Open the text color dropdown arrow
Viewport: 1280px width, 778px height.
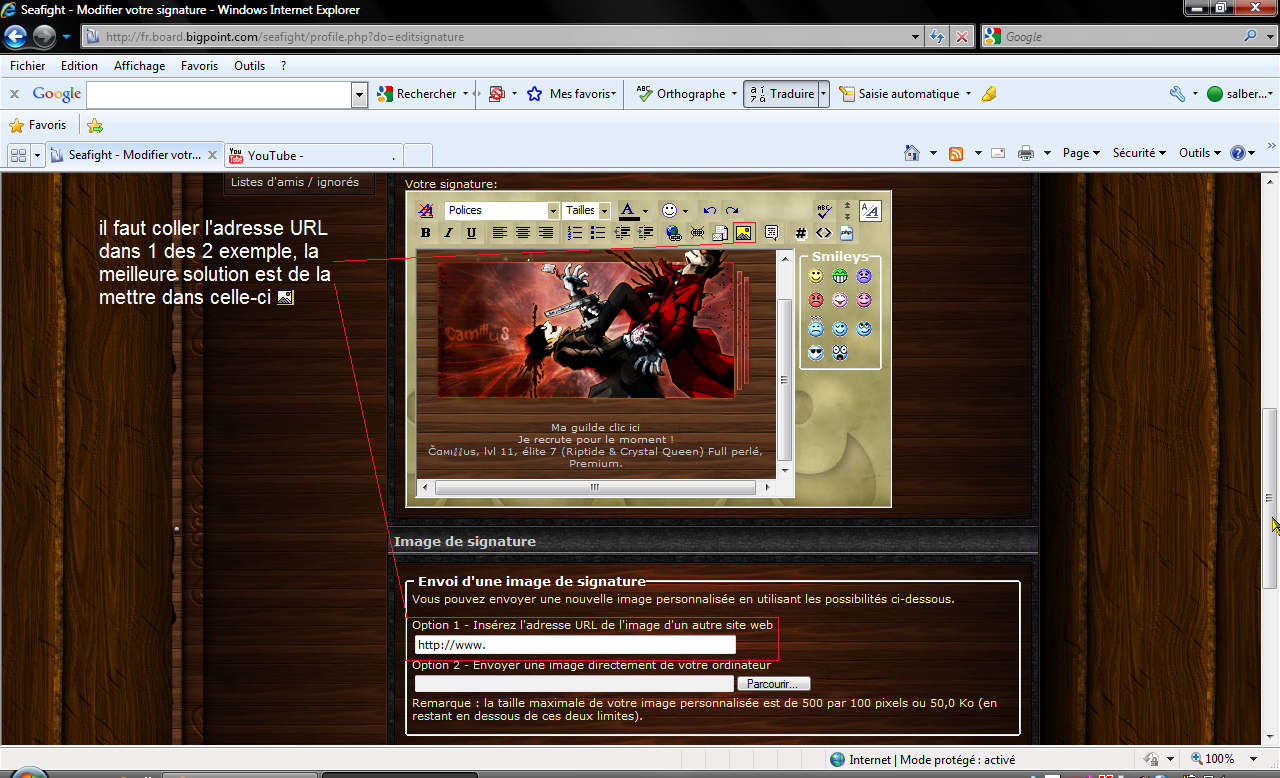pyautogui.click(x=646, y=211)
